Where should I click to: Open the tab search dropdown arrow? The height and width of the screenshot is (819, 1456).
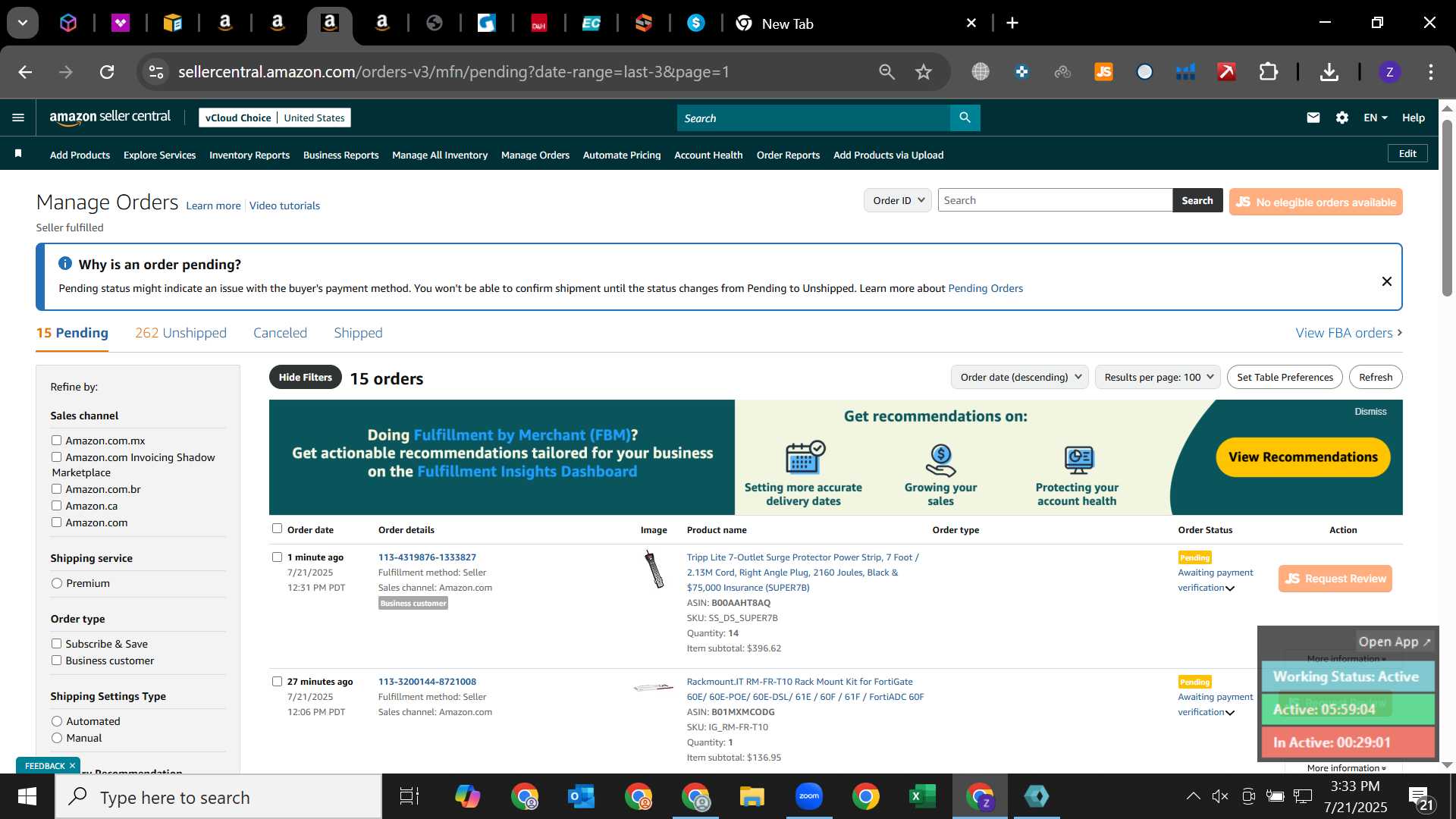[x=23, y=24]
